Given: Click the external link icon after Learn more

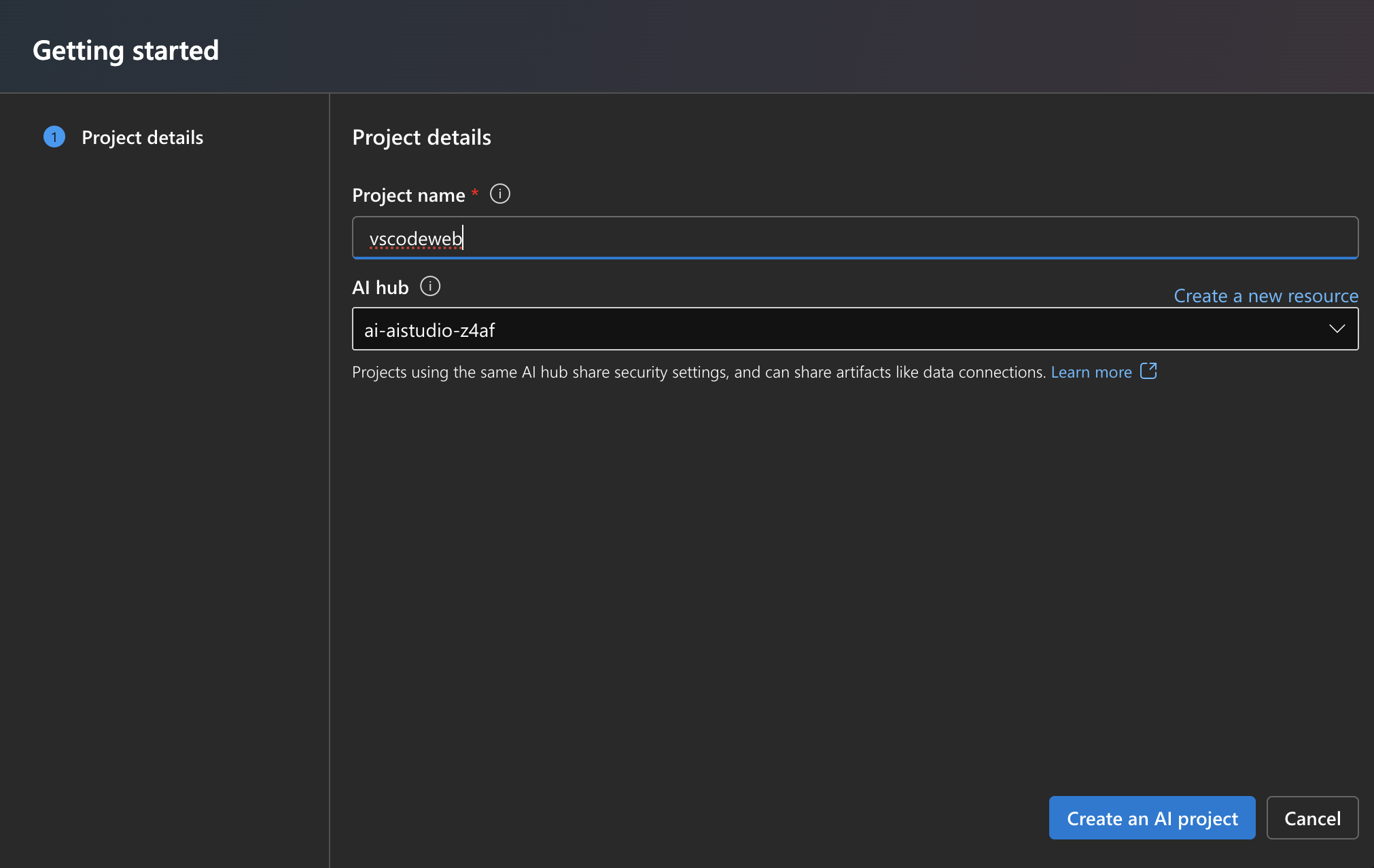Looking at the screenshot, I should click(1148, 371).
